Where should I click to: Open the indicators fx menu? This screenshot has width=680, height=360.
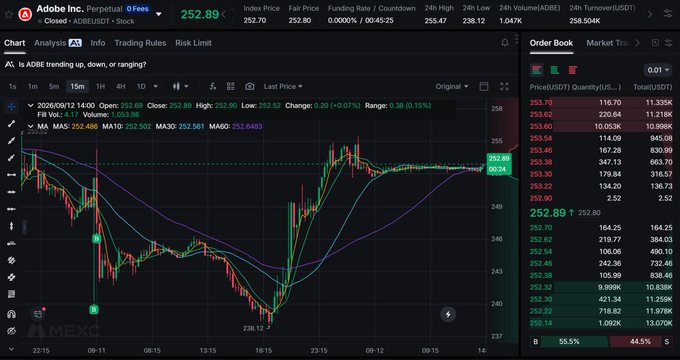[x=212, y=86]
